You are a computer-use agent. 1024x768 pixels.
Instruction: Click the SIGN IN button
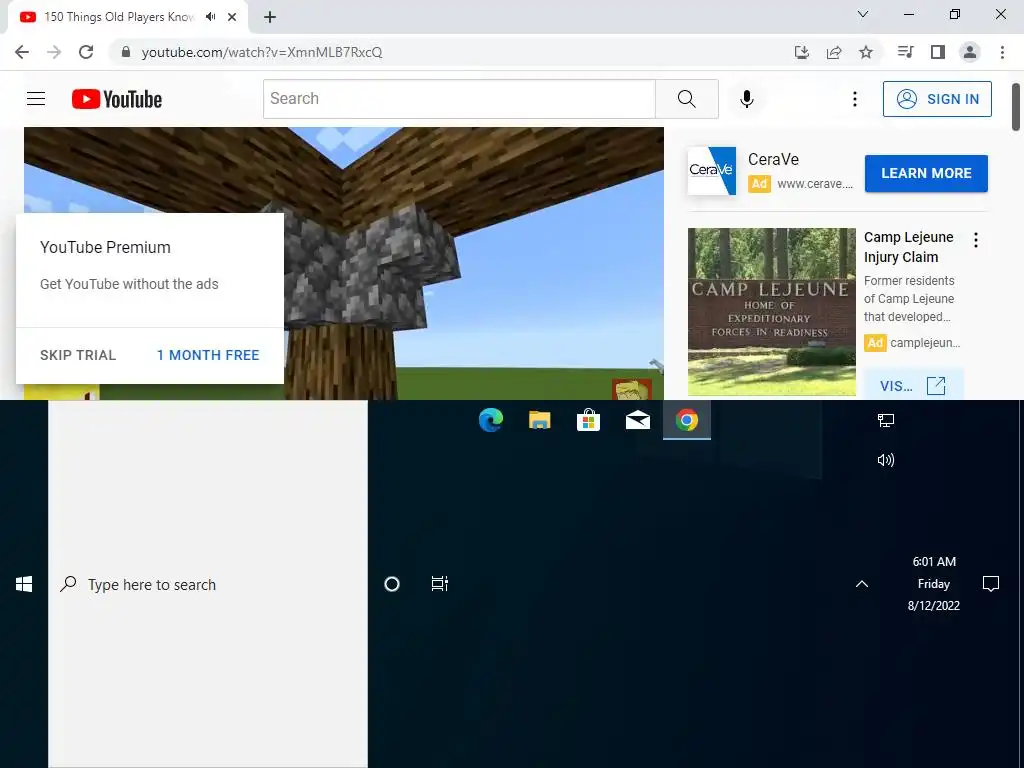[x=937, y=99]
